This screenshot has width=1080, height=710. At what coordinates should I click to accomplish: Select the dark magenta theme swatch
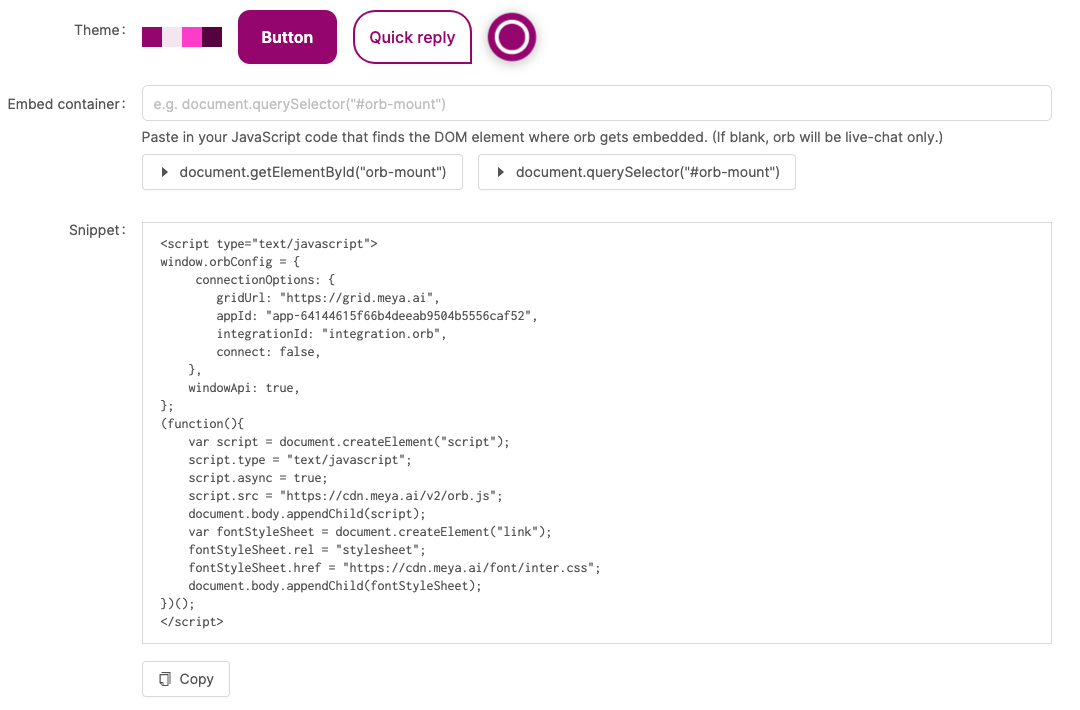click(x=152, y=37)
